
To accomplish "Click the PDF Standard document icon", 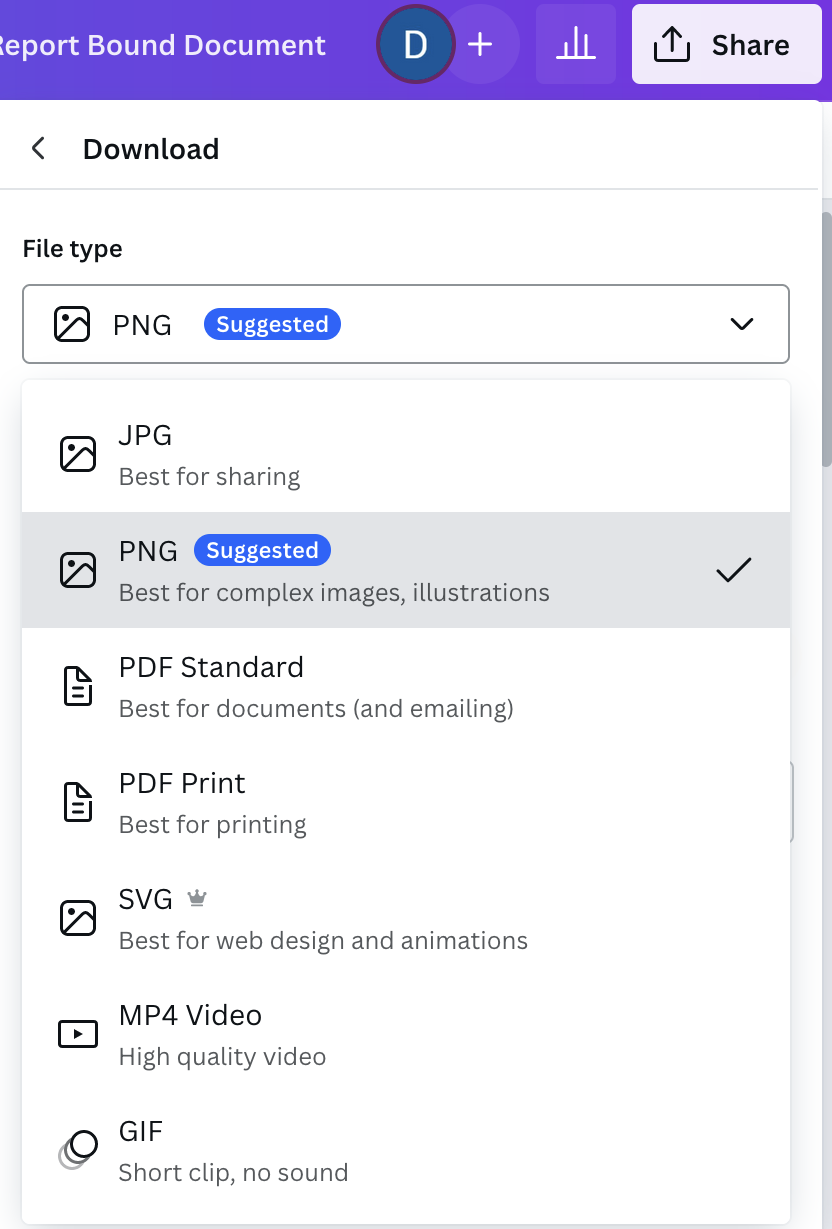I will (78, 687).
